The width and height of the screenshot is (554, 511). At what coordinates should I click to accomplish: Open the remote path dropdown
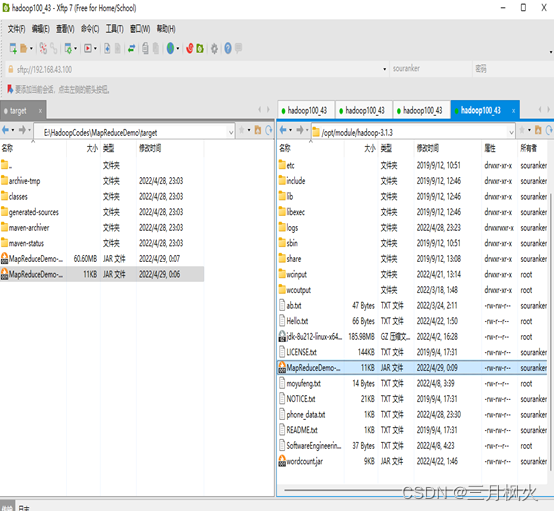tap(511, 133)
